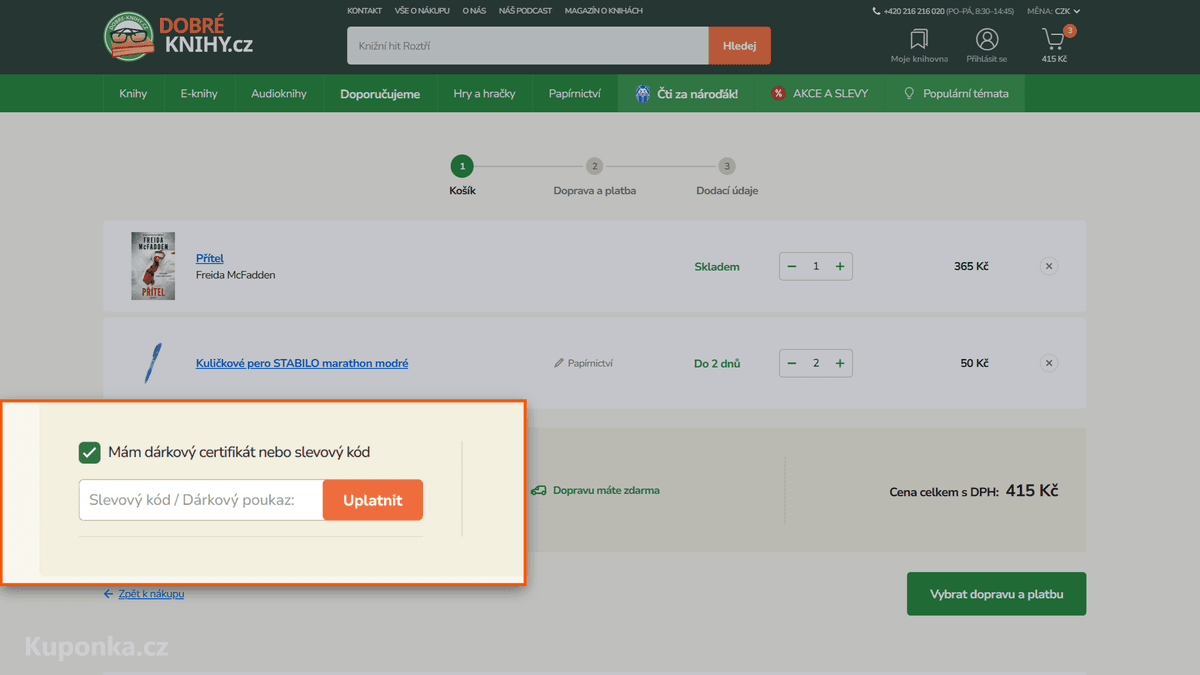The width and height of the screenshot is (1200, 675).
Task: Click Vybrat dopravu a platbu button
Action: pos(996,594)
